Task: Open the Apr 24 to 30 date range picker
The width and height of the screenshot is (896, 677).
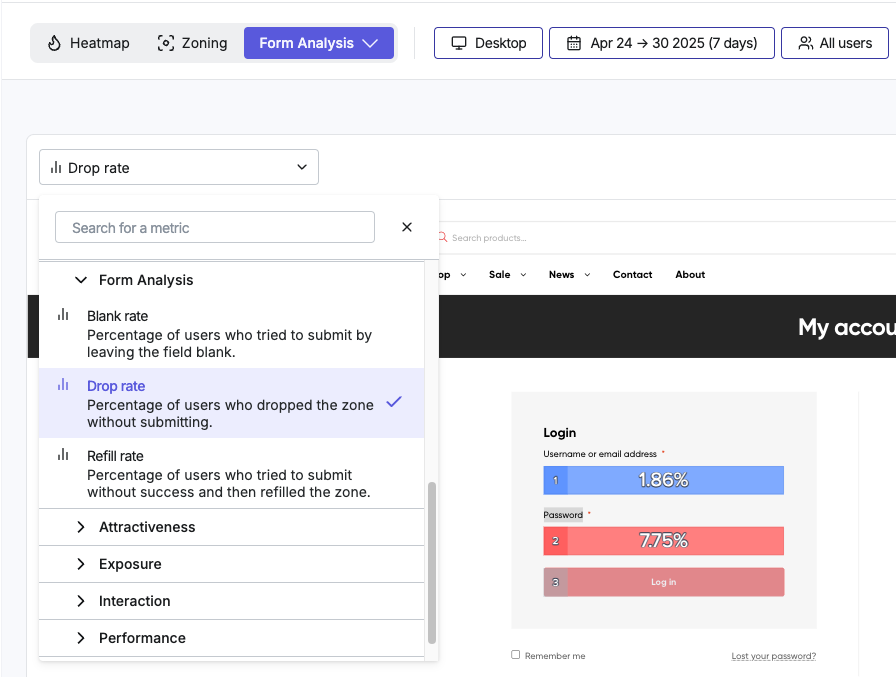Action: [662, 43]
